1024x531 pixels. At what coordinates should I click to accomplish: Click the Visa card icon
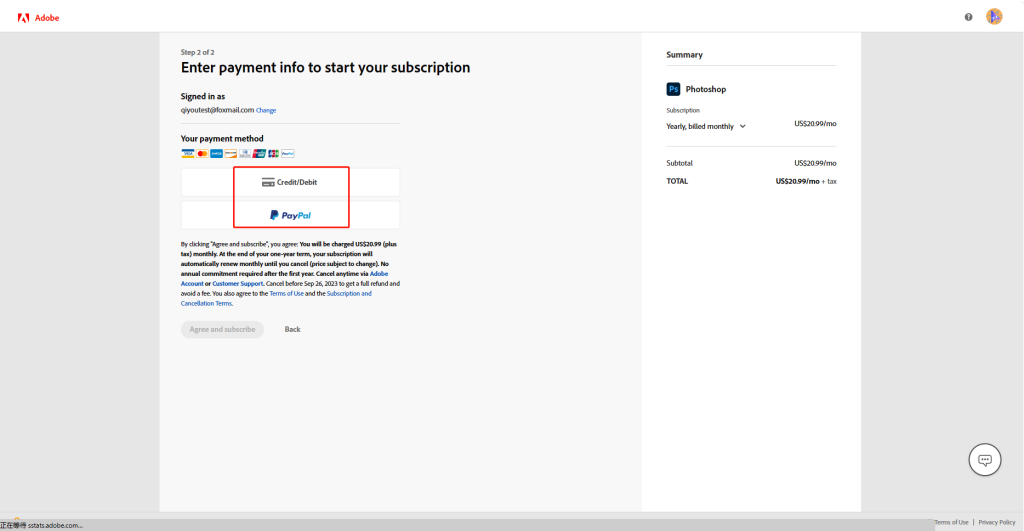[188, 153]
